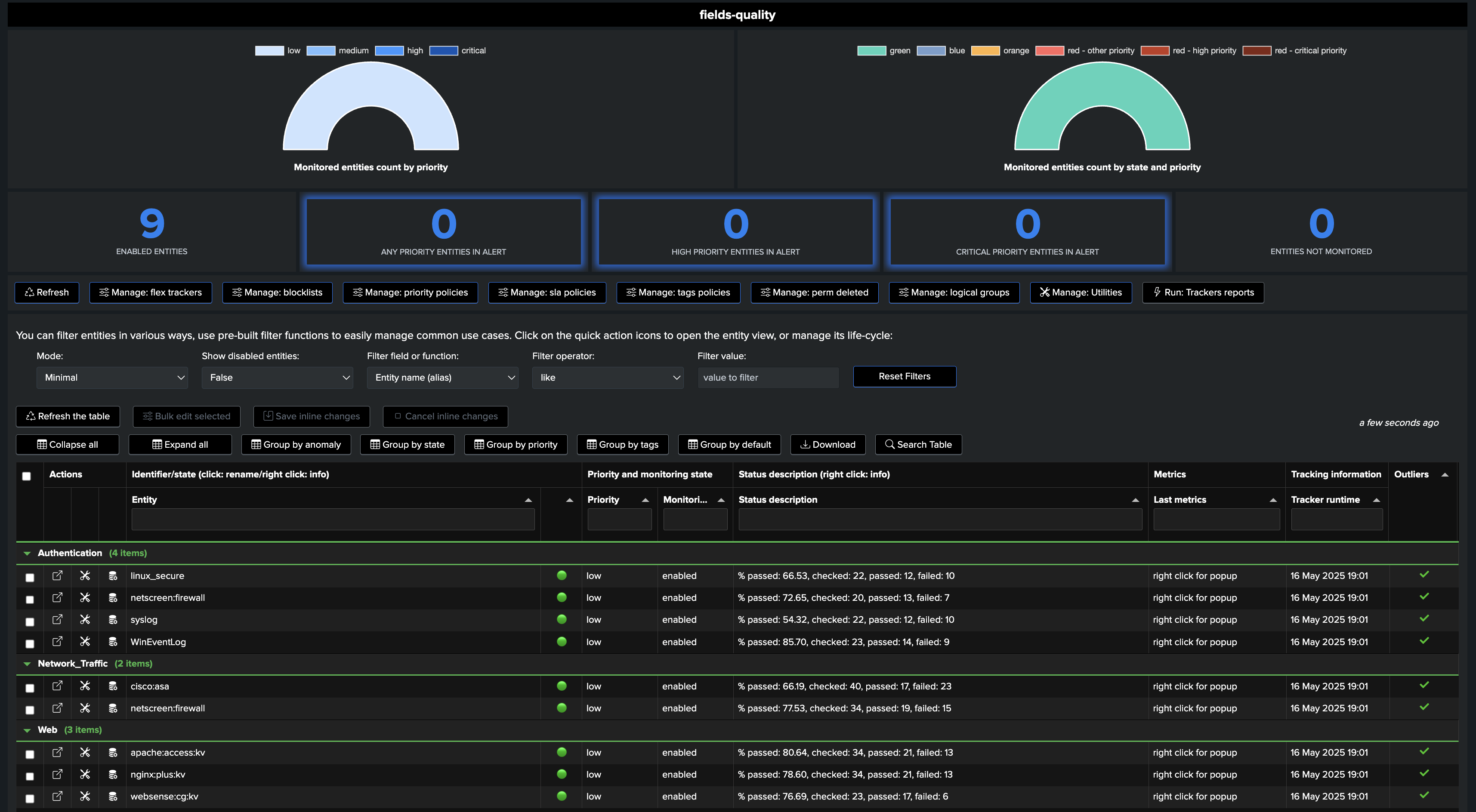Click green status dot for cisco:asa
Screen dimensions: 1476x812
pyautogui.click(x=562, y=686)
